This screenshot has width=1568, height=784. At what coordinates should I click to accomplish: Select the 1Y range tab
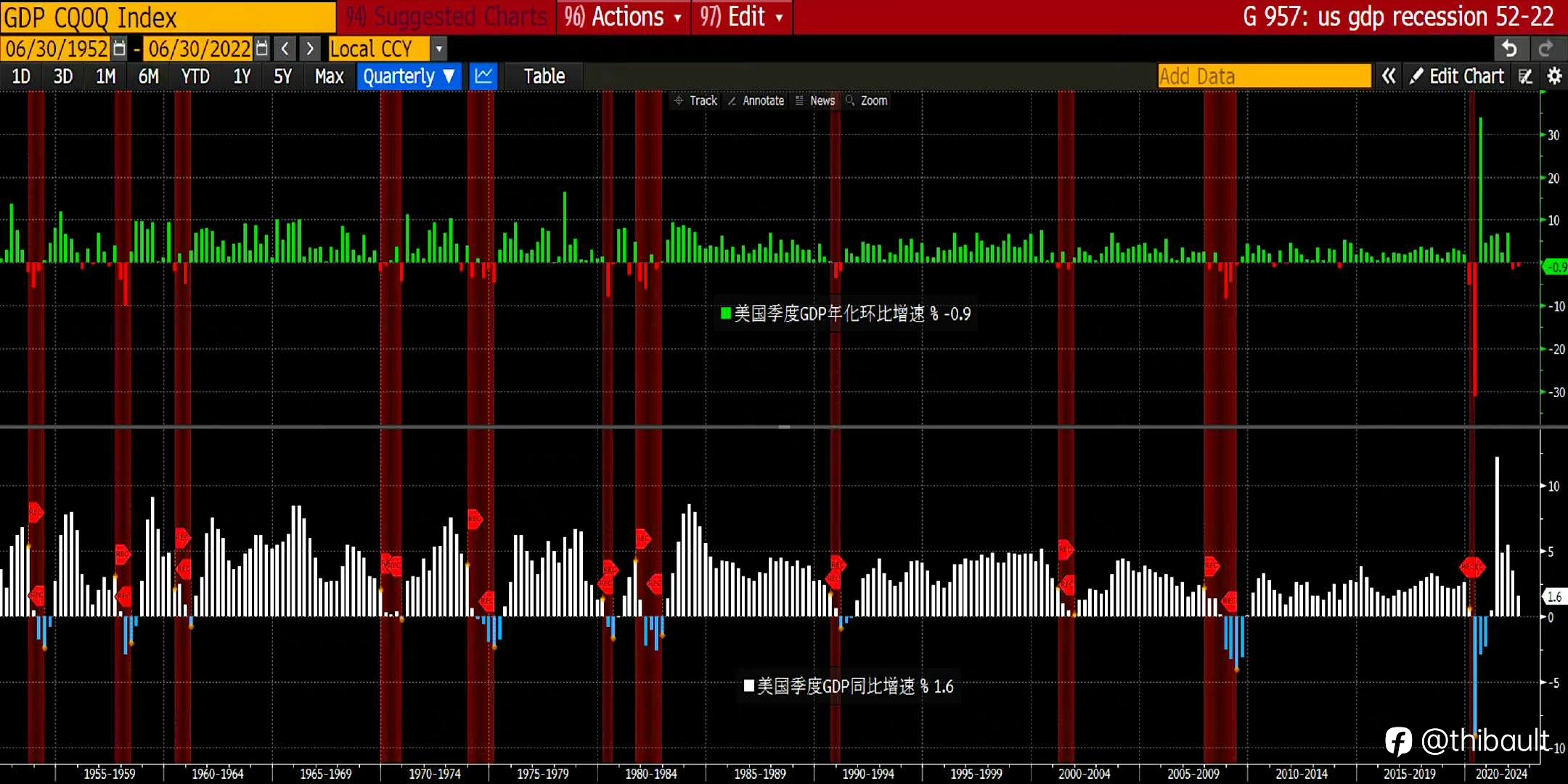(x=242, y=75)
